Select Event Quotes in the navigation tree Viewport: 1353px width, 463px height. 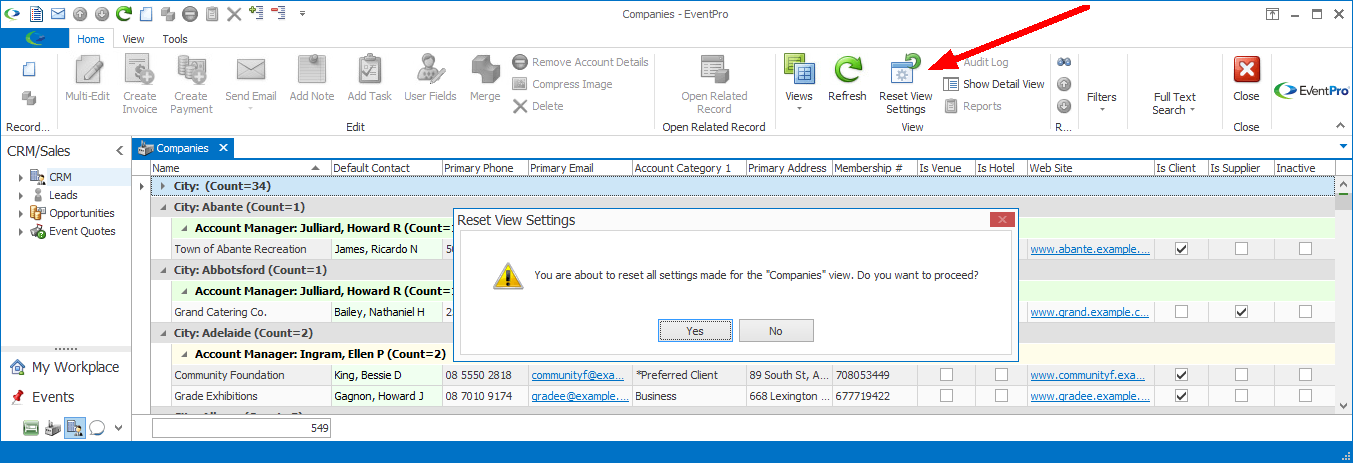pos(82,231)
